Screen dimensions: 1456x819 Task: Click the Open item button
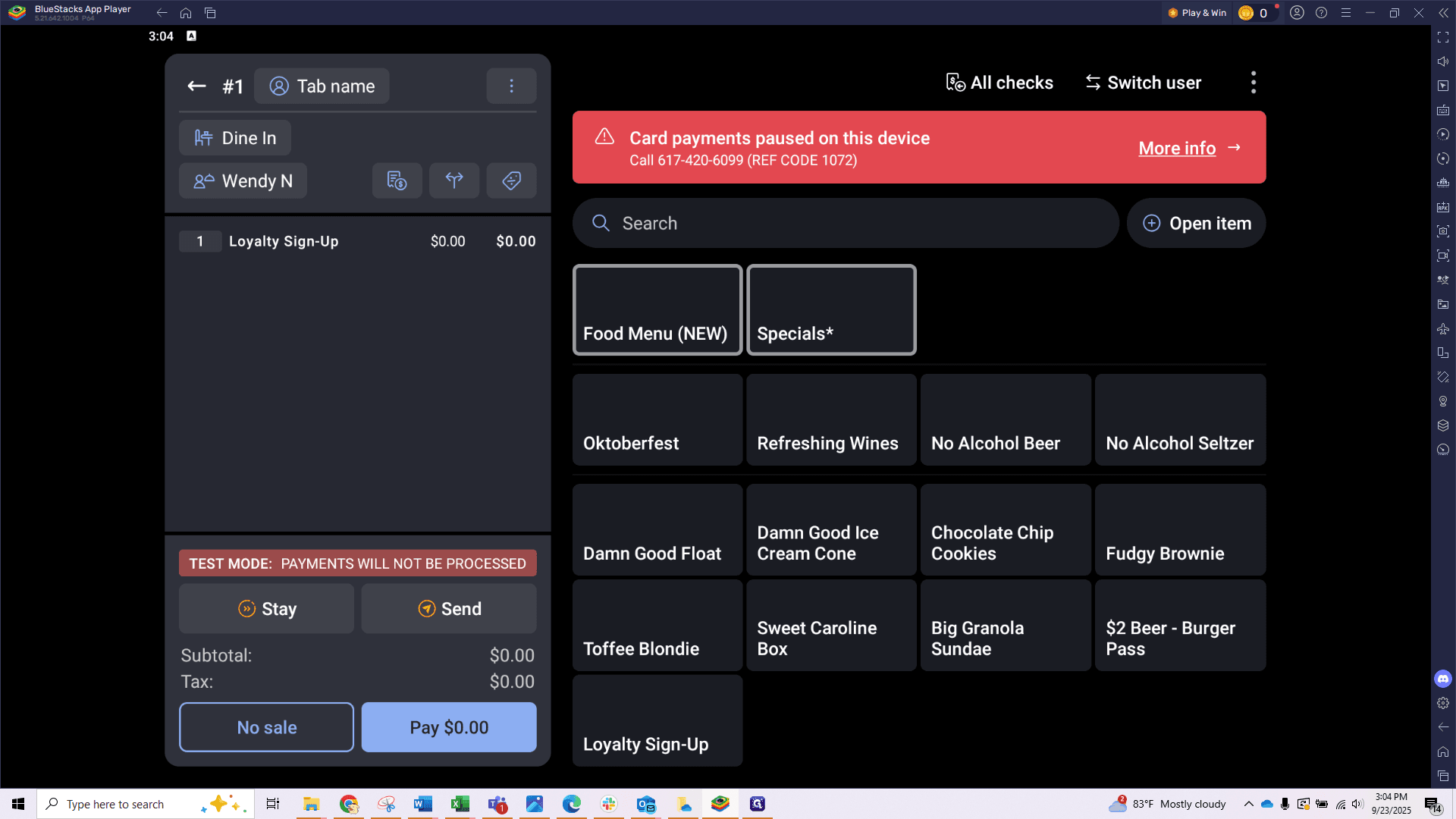tap(1196, 223)
